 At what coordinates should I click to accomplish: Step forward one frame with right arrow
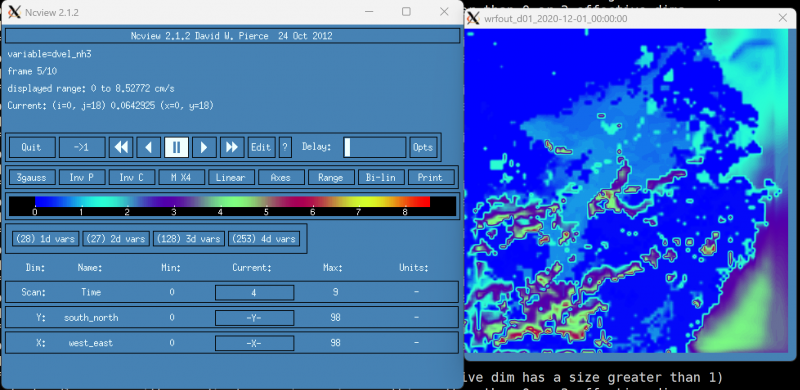pyautogui.click(x=204, y=148)
